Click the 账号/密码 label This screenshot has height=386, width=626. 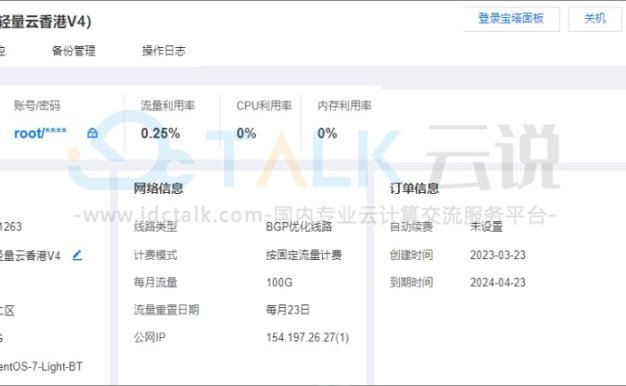click(37, 105)
